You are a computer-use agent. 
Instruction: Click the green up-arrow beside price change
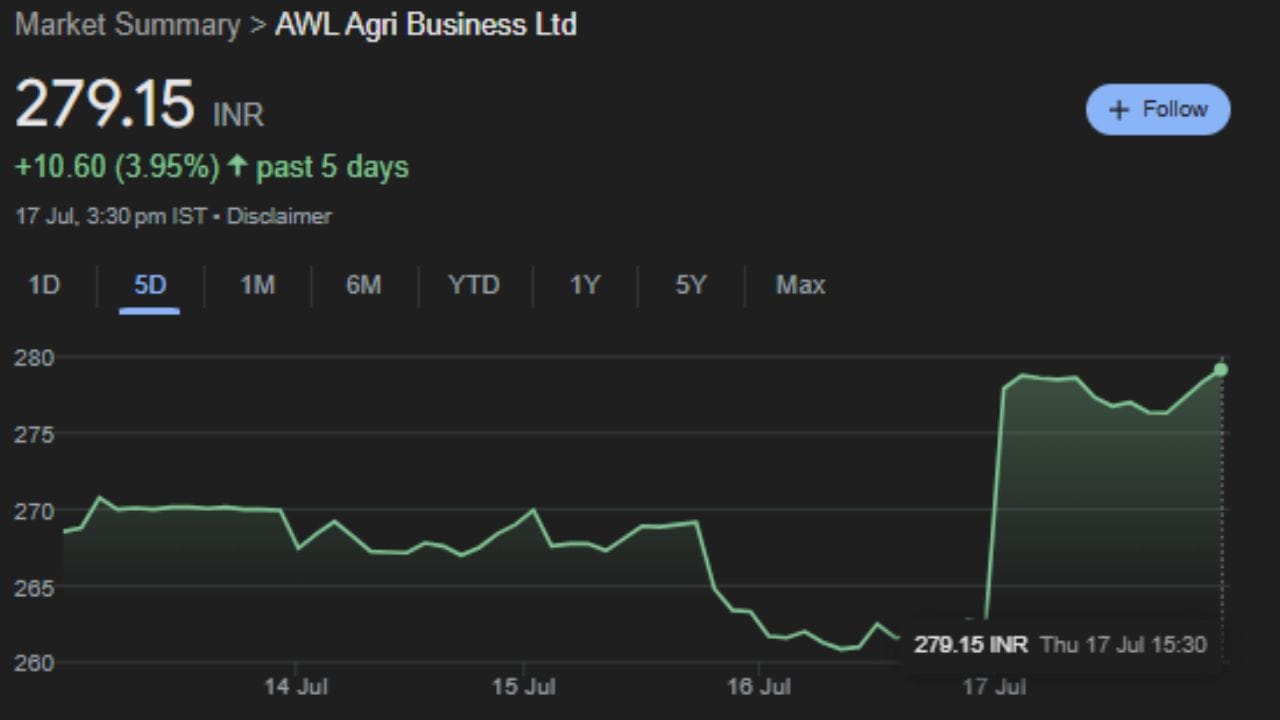pyautogui.click(x=237, y=166)
